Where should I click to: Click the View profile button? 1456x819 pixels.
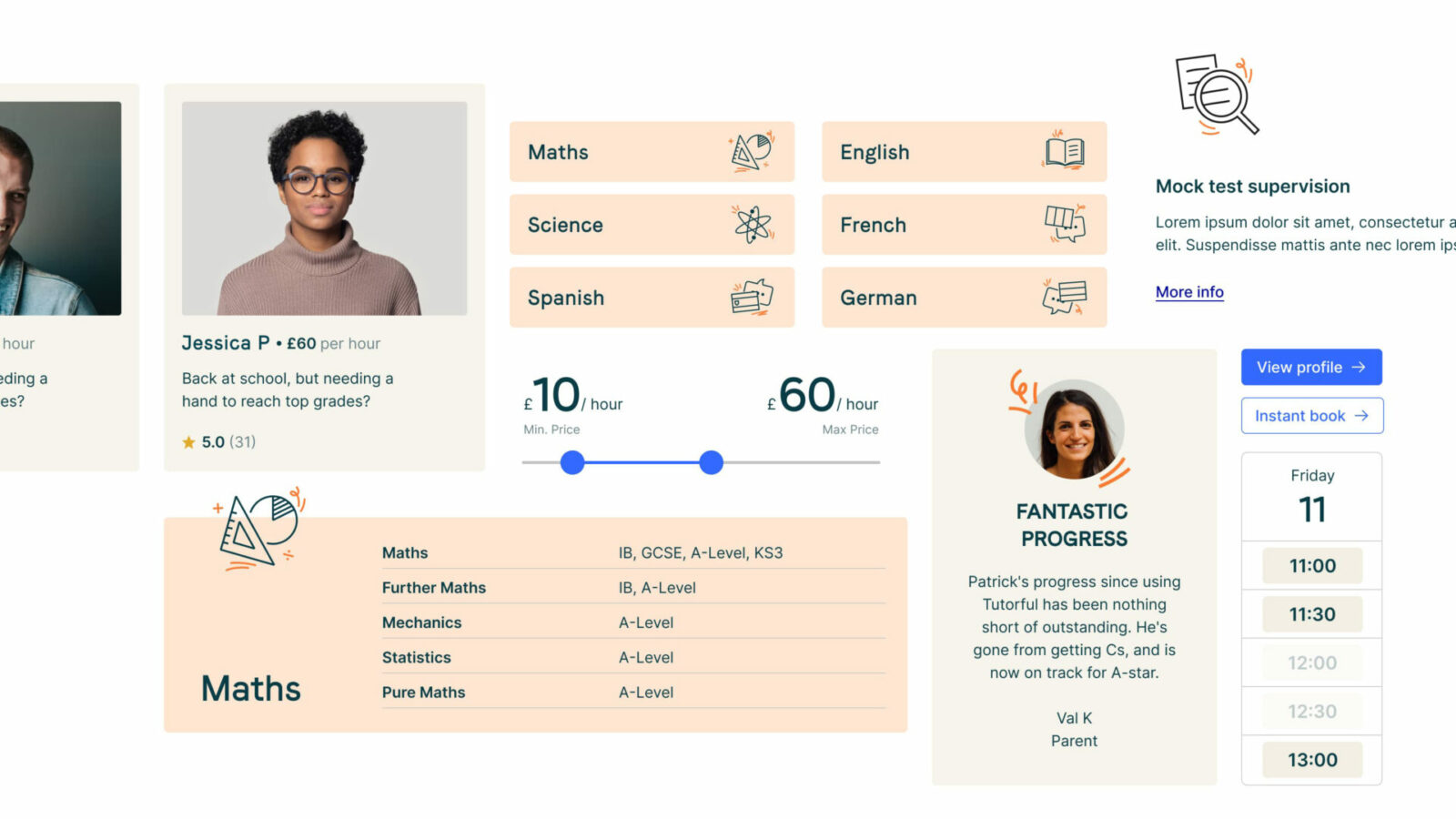click(x=1311, y=367)
